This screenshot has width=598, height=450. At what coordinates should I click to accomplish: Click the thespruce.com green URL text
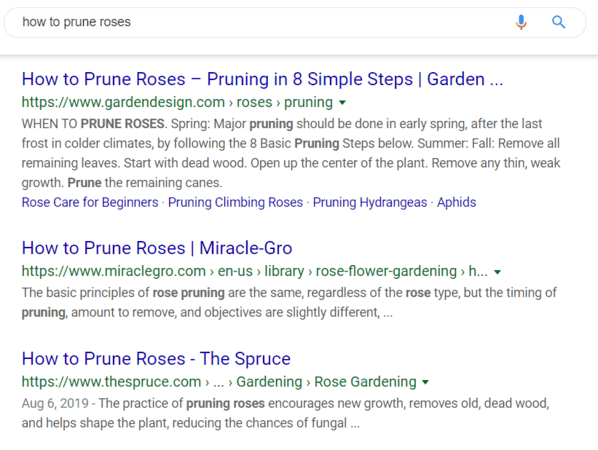tap(219, 382)
